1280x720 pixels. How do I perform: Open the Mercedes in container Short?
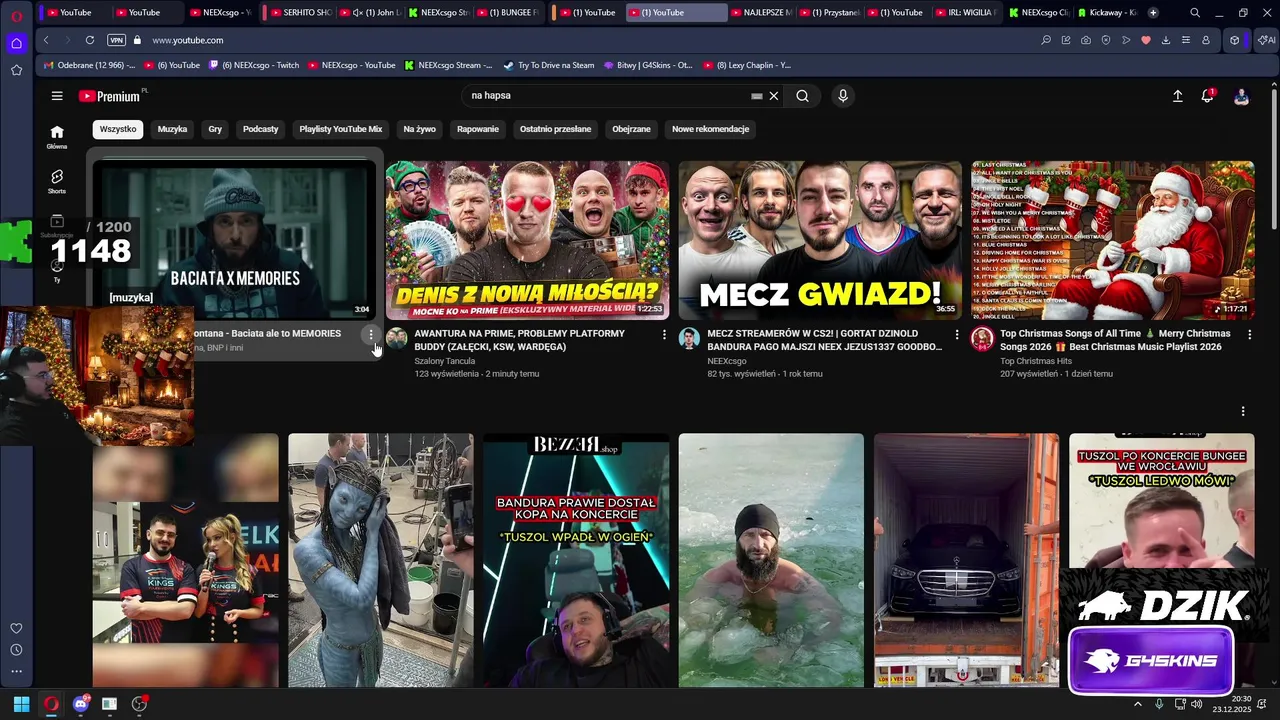click(966, 560)
